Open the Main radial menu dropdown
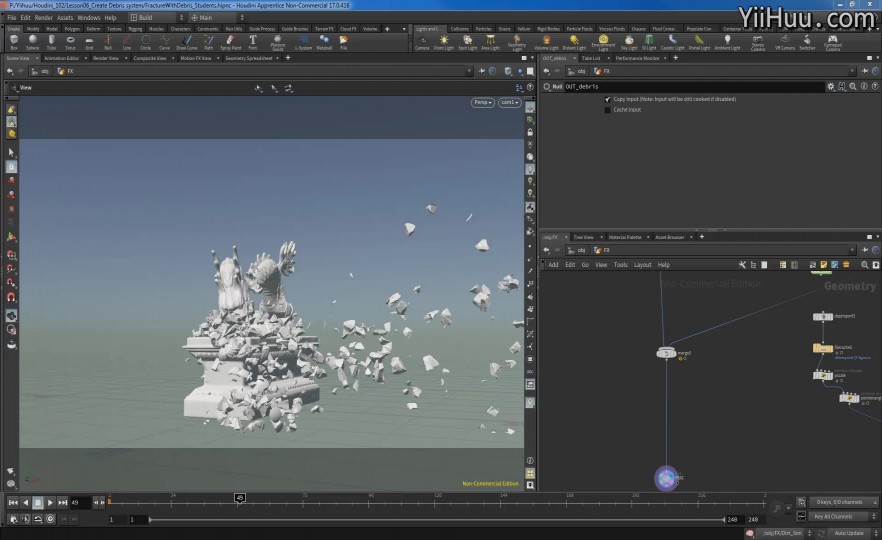 pyautogui.click(x=217, y=17)
